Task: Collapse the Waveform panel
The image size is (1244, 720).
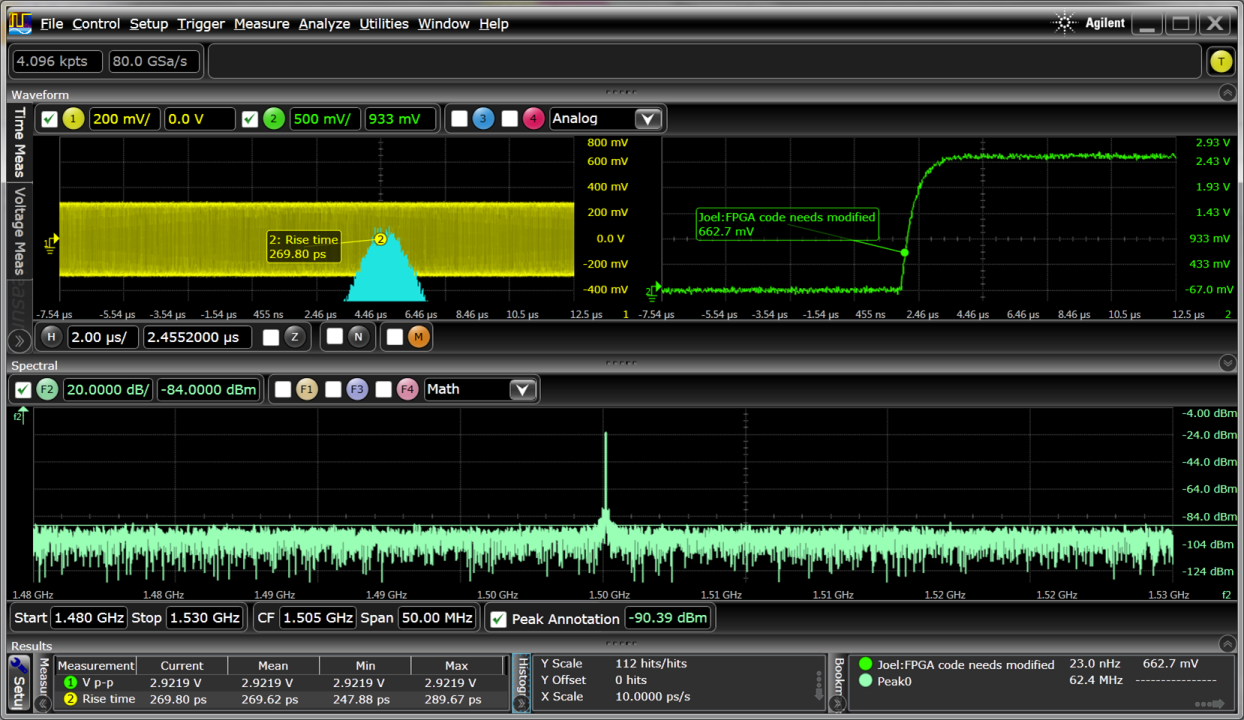Action: coord(1227,93)
